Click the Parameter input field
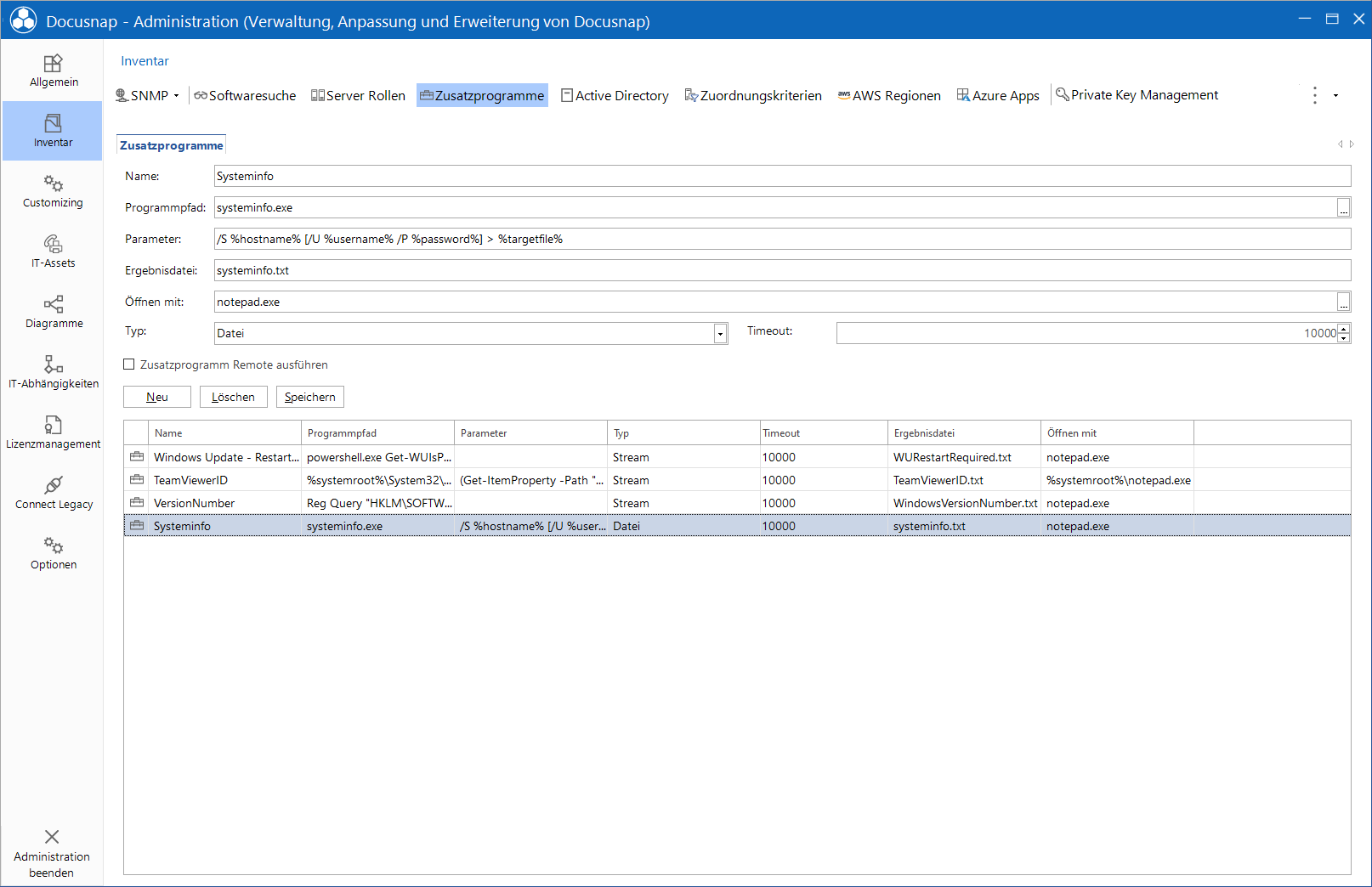Viewport: 1372px width, 887px height. 782,239
